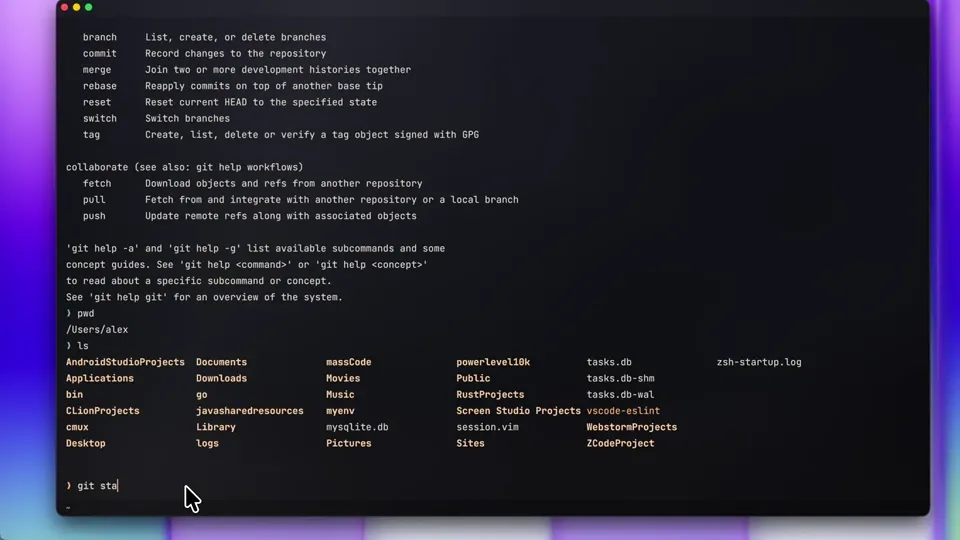Click the 'pull' subcommand in git help

[x=94, y=200]
